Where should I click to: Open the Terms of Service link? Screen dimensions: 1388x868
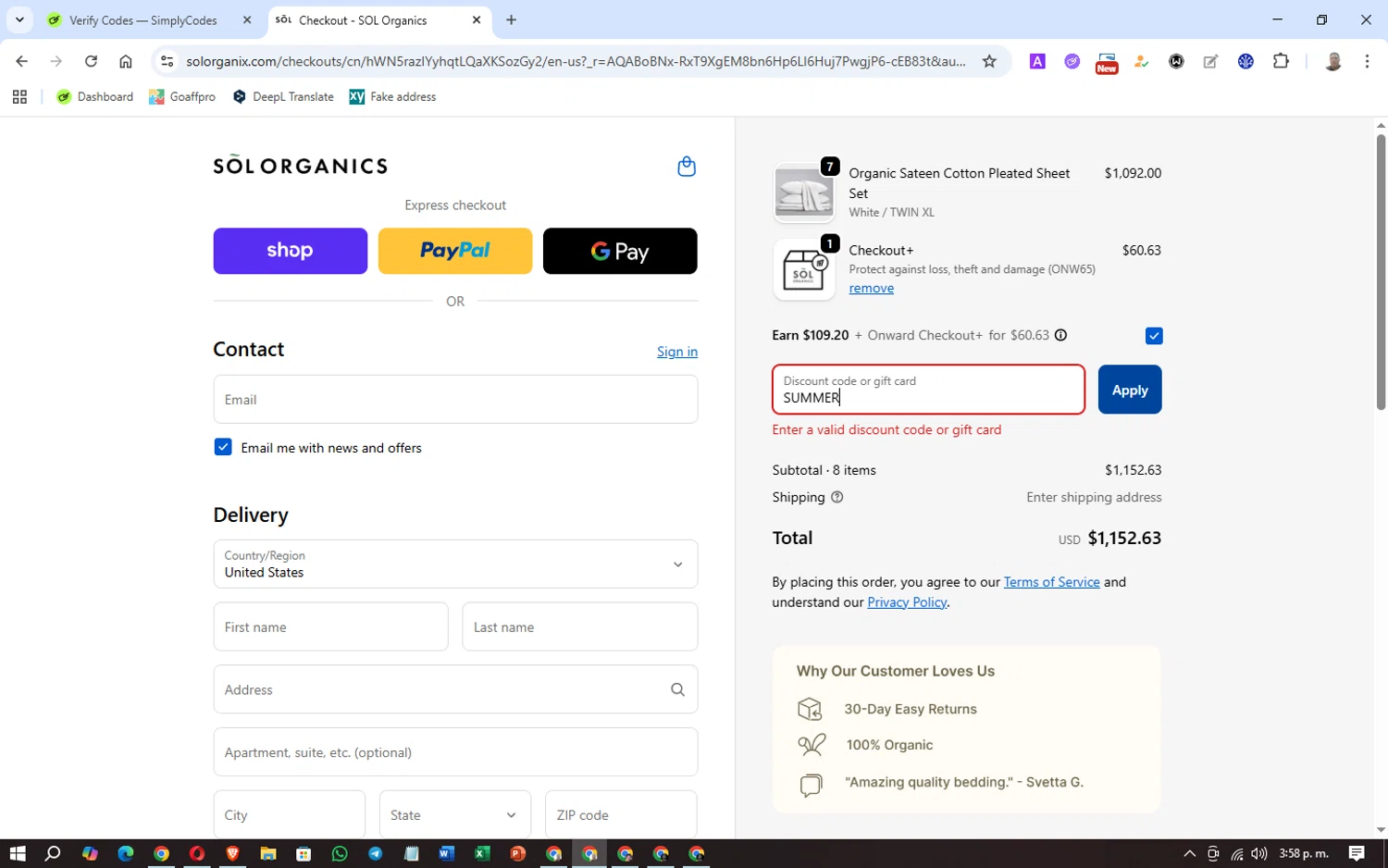[x=1052, y=582]
